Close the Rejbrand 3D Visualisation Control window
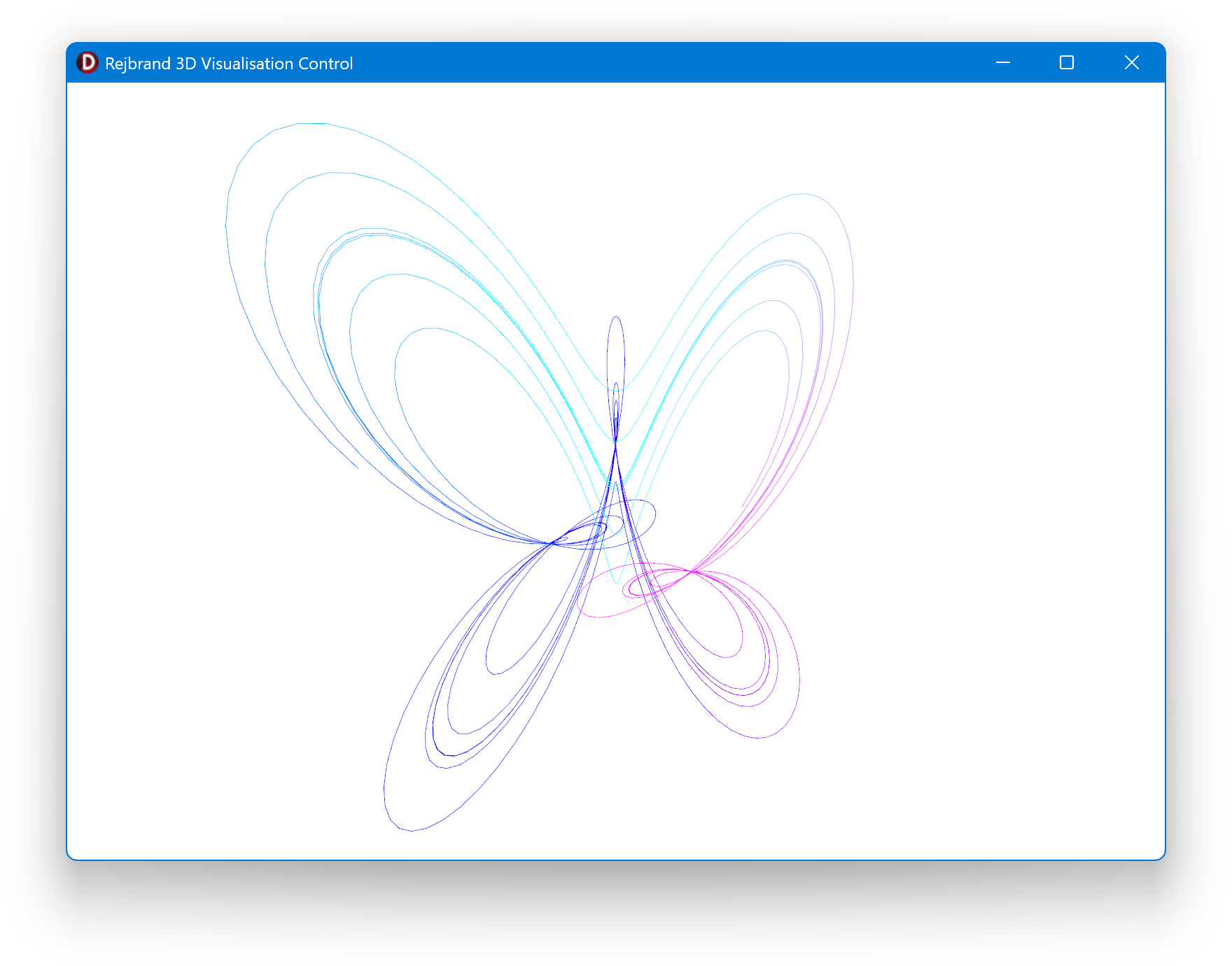Viewport: 1232px width, 966px height. point(1131,63)
